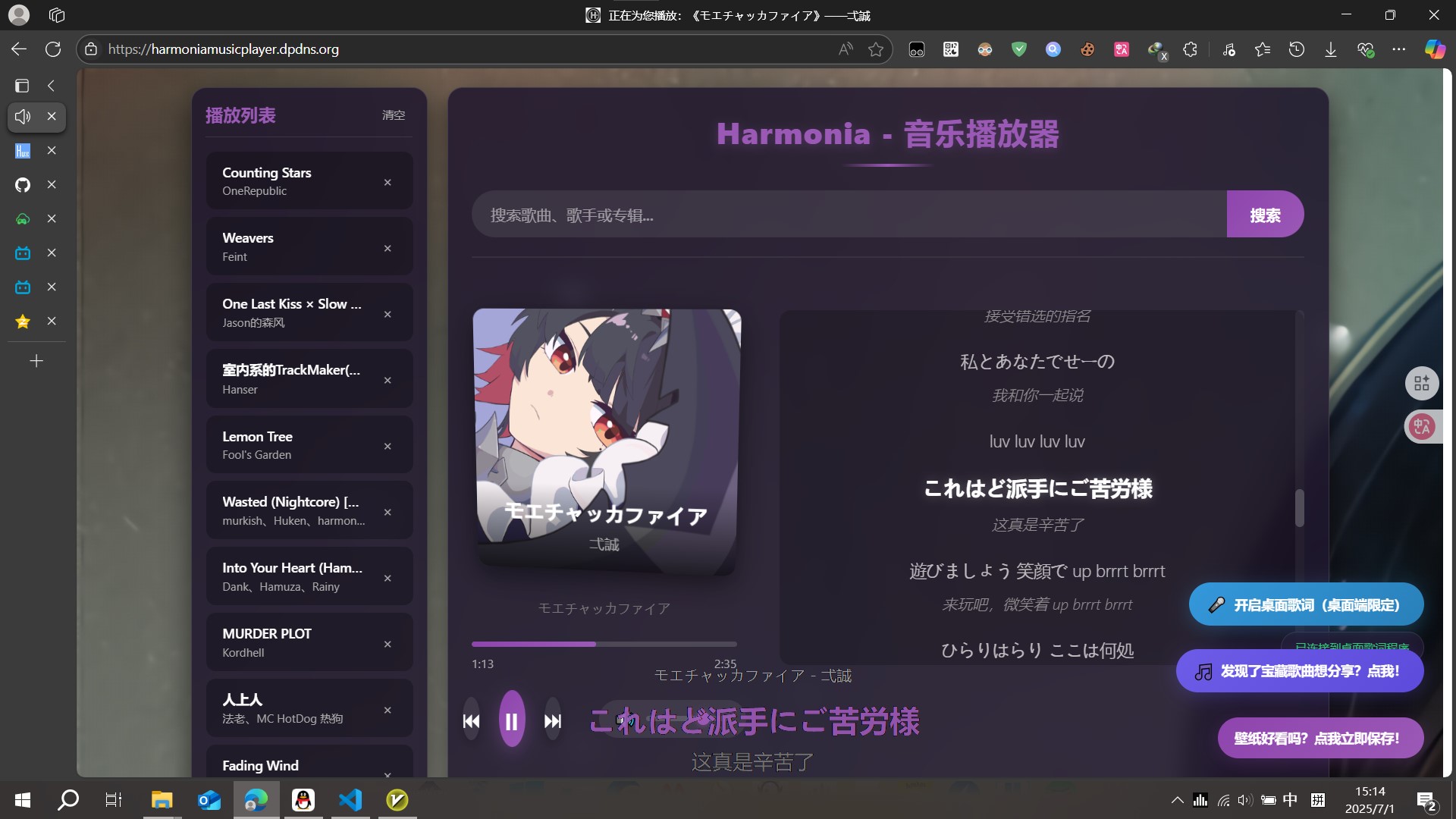The height and width of the screenshot is (819, 1456).
Task: Focus the song search input field
Action: pos(849,215)
